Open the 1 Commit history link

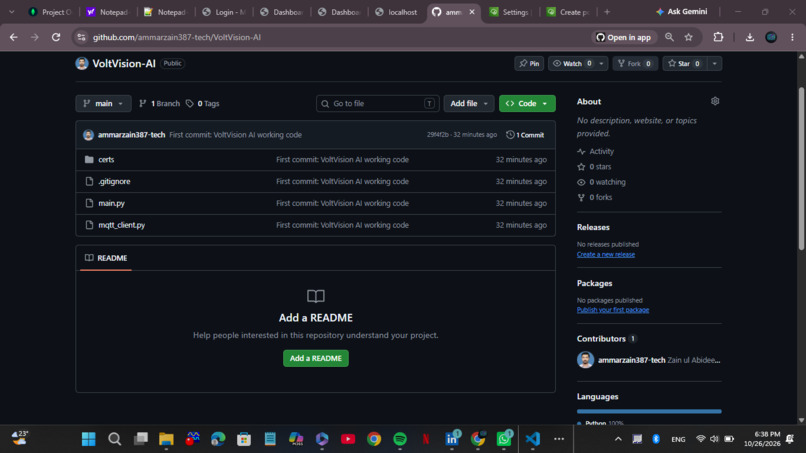525,135
